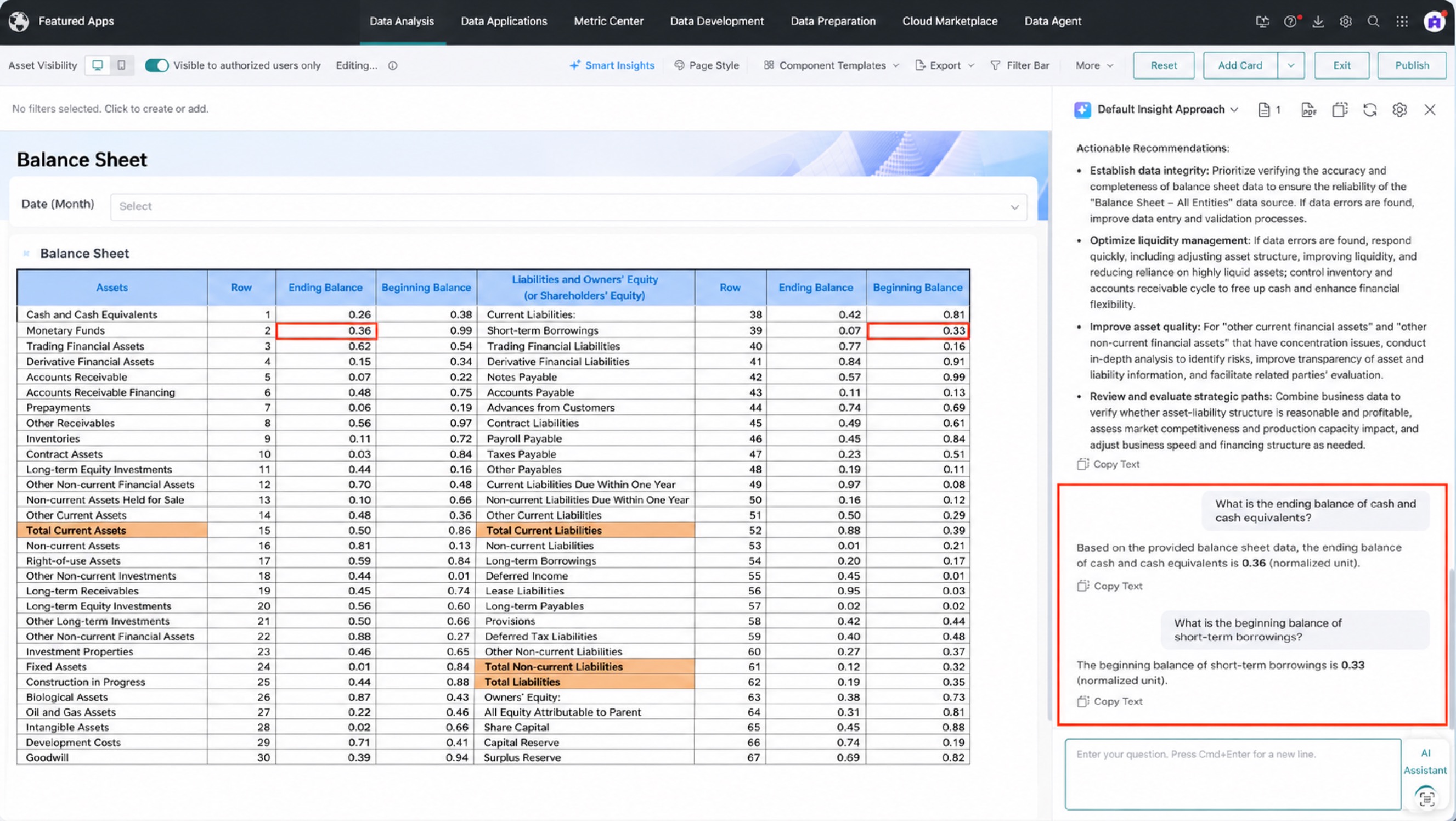Switch to Data Analysis tab

(x=402, y=21)
